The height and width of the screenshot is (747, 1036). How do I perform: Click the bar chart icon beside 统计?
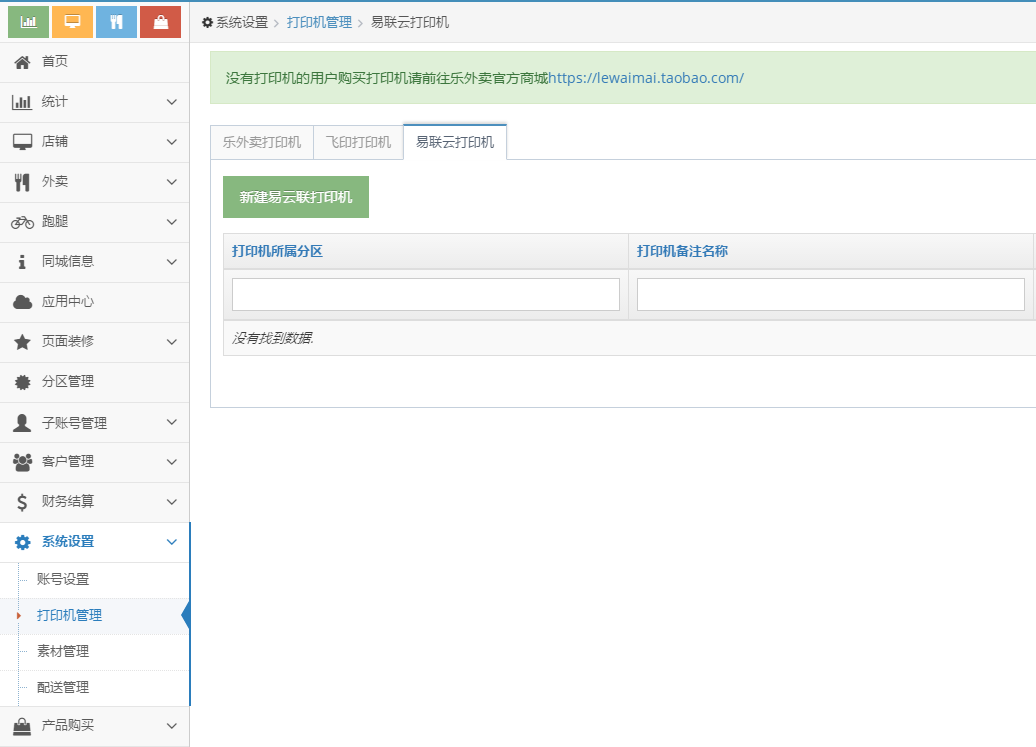coord(22,102)
